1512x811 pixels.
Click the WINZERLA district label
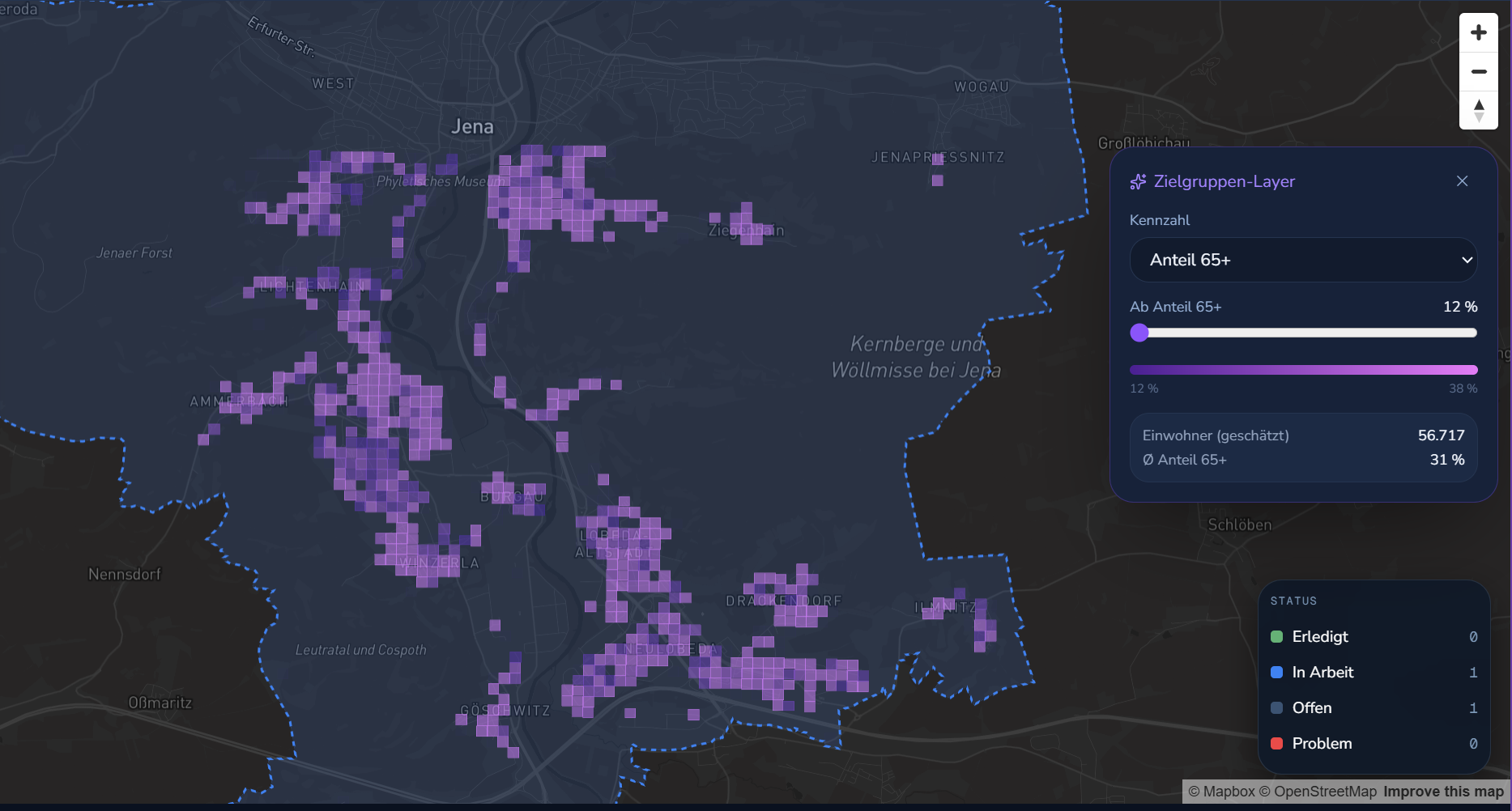(x=439, y=563)
